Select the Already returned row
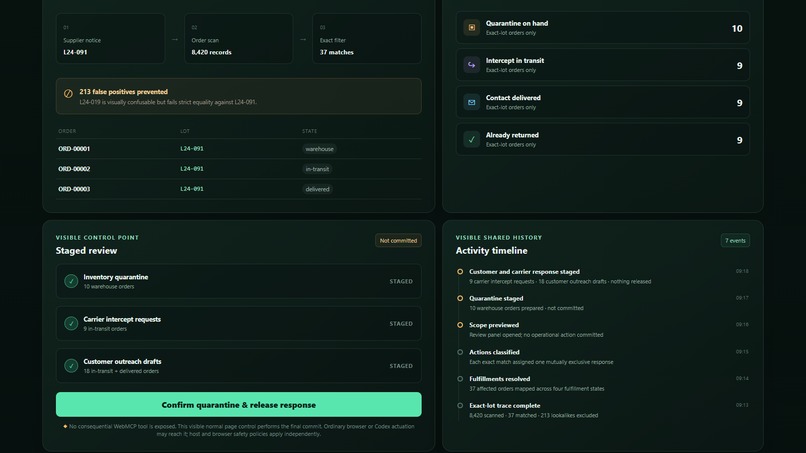Viewport: 806px width, 453px height. click(x=602, y=140)
